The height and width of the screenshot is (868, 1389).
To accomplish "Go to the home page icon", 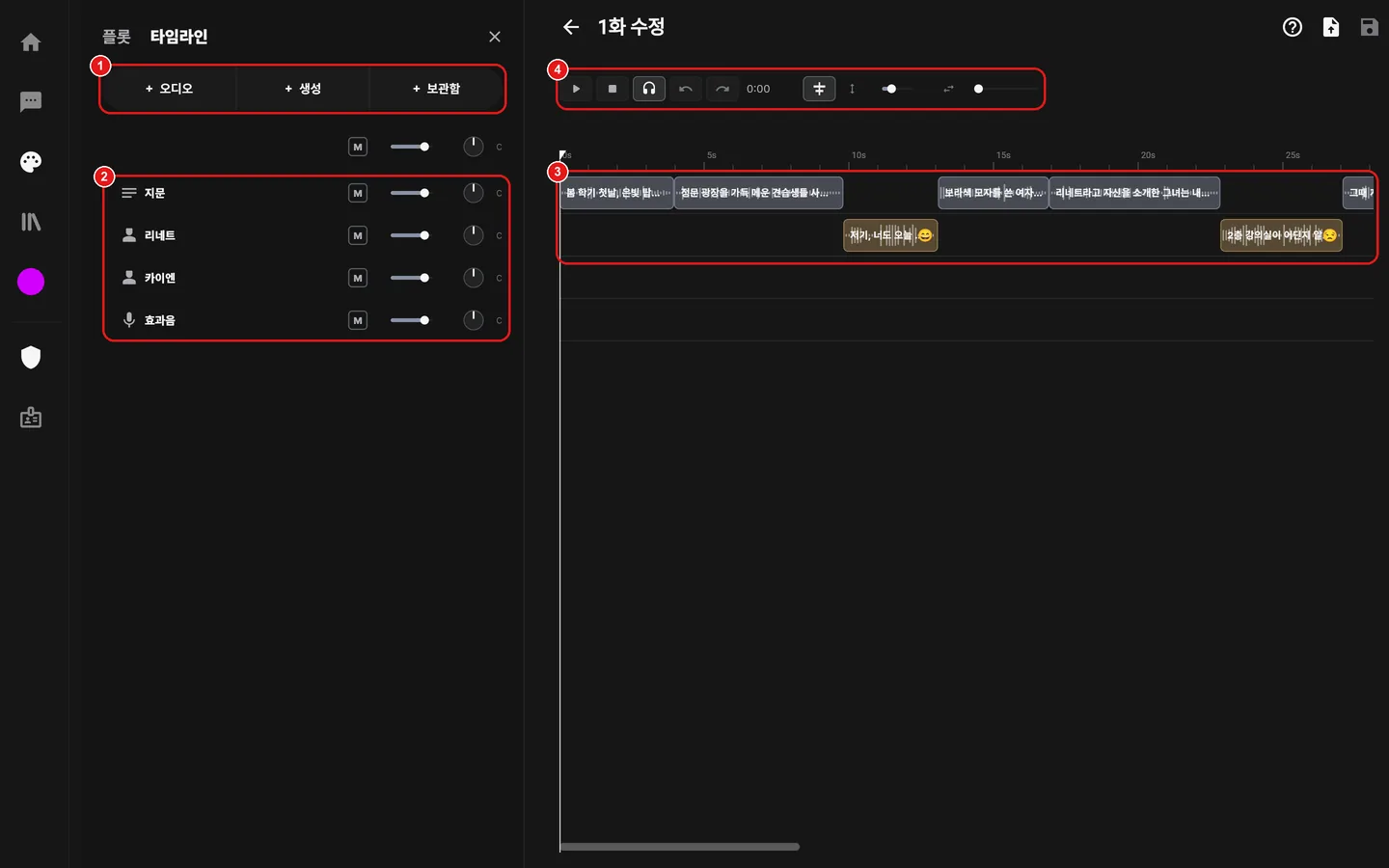I will (31, 42).
